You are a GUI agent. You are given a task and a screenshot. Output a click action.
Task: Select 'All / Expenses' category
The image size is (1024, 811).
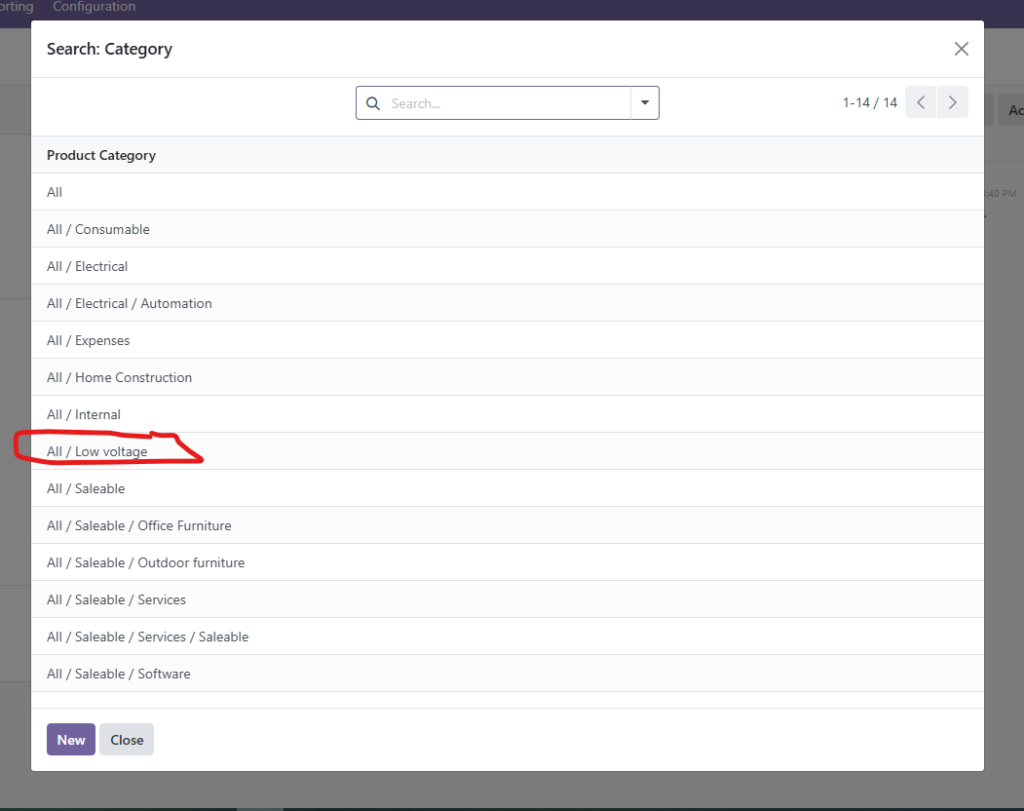[x=88, y=340]
